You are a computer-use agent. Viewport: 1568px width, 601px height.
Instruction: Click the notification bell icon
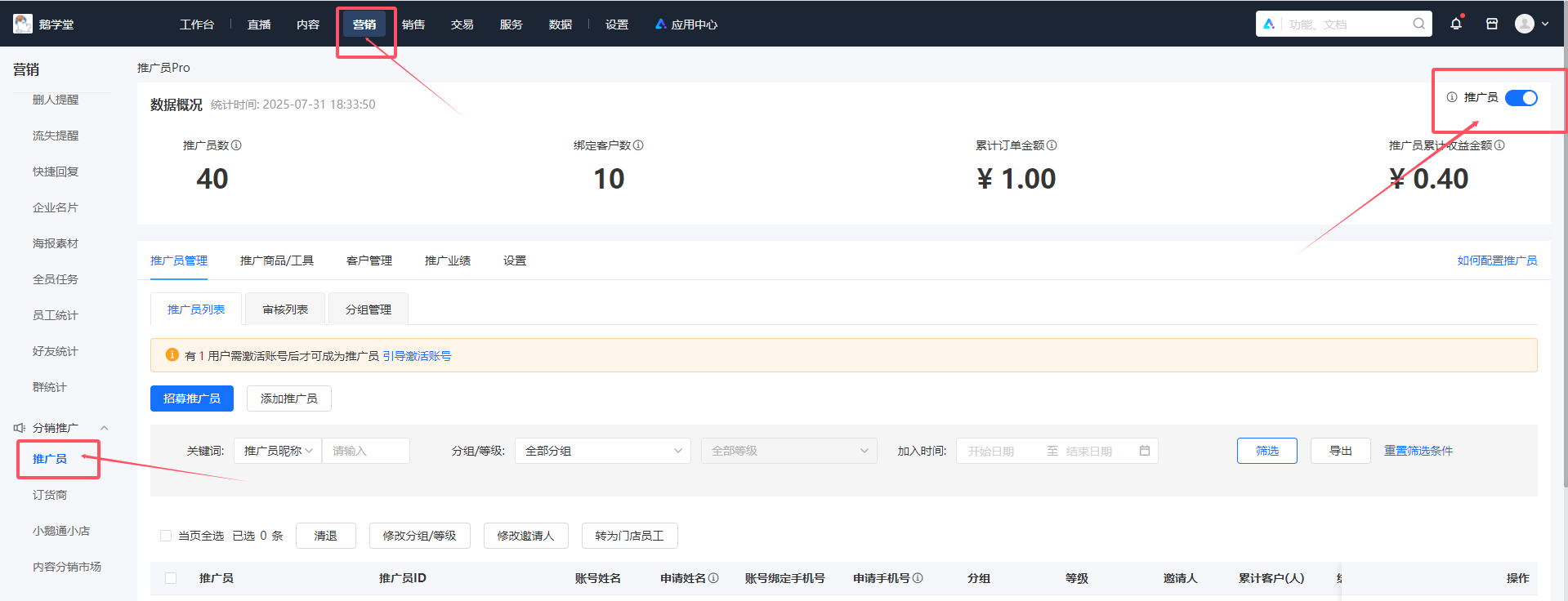point(1456,24)
